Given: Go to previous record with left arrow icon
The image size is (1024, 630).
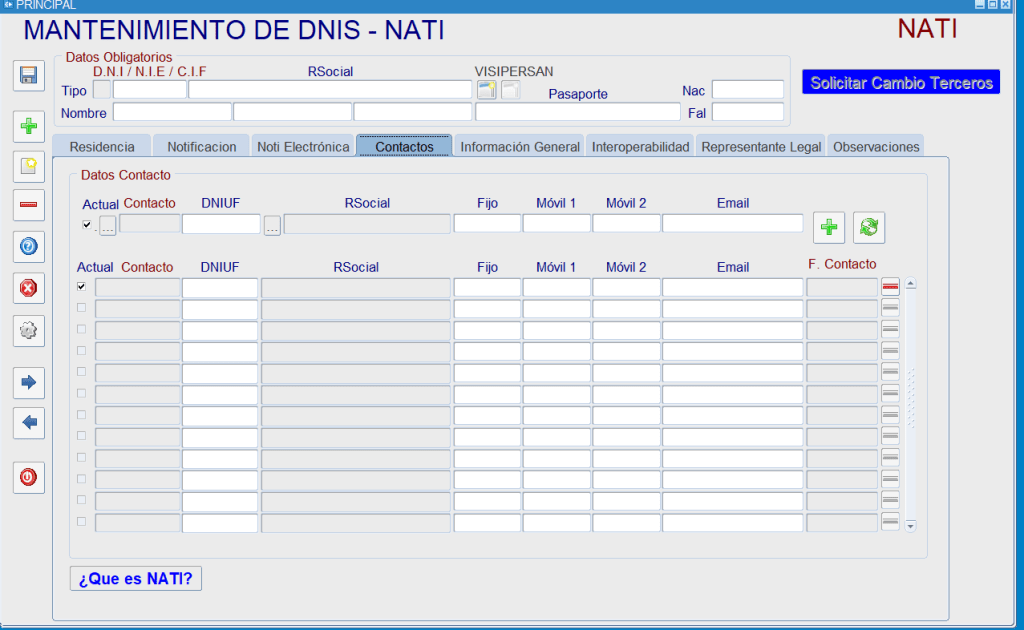Looking at the screenshot, I should [28, 422].
